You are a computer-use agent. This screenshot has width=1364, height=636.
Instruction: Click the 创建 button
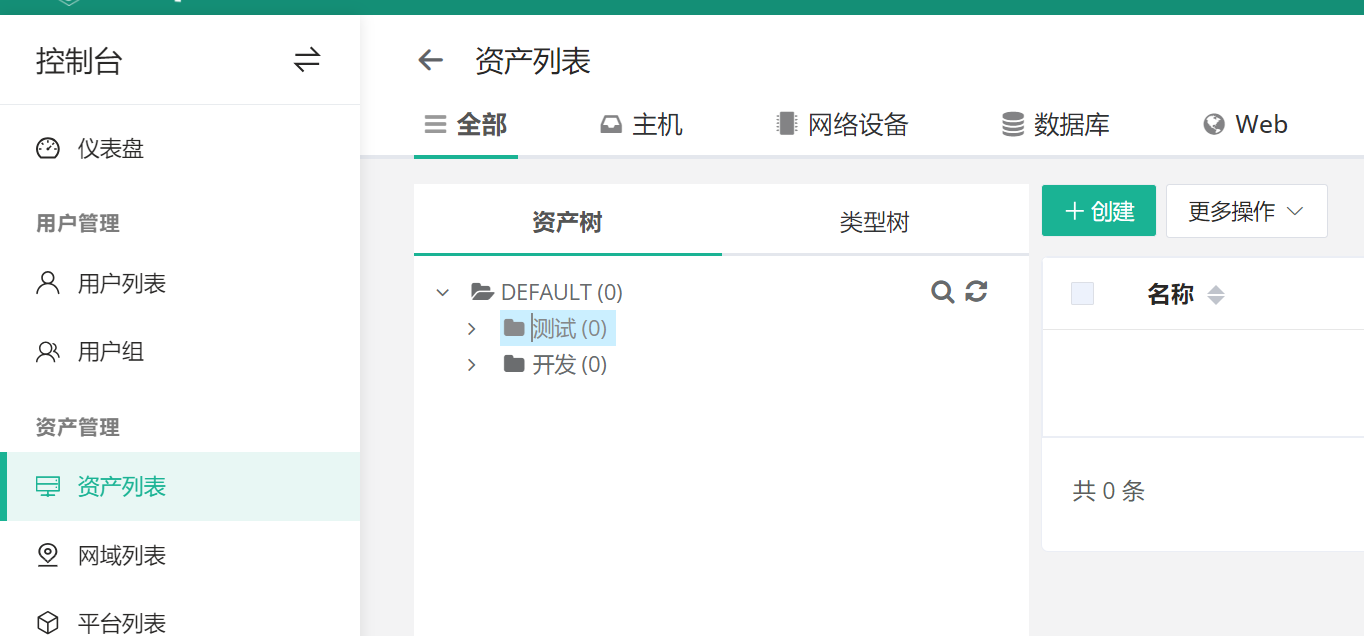pyautogui.click(x=1098, y=211)
